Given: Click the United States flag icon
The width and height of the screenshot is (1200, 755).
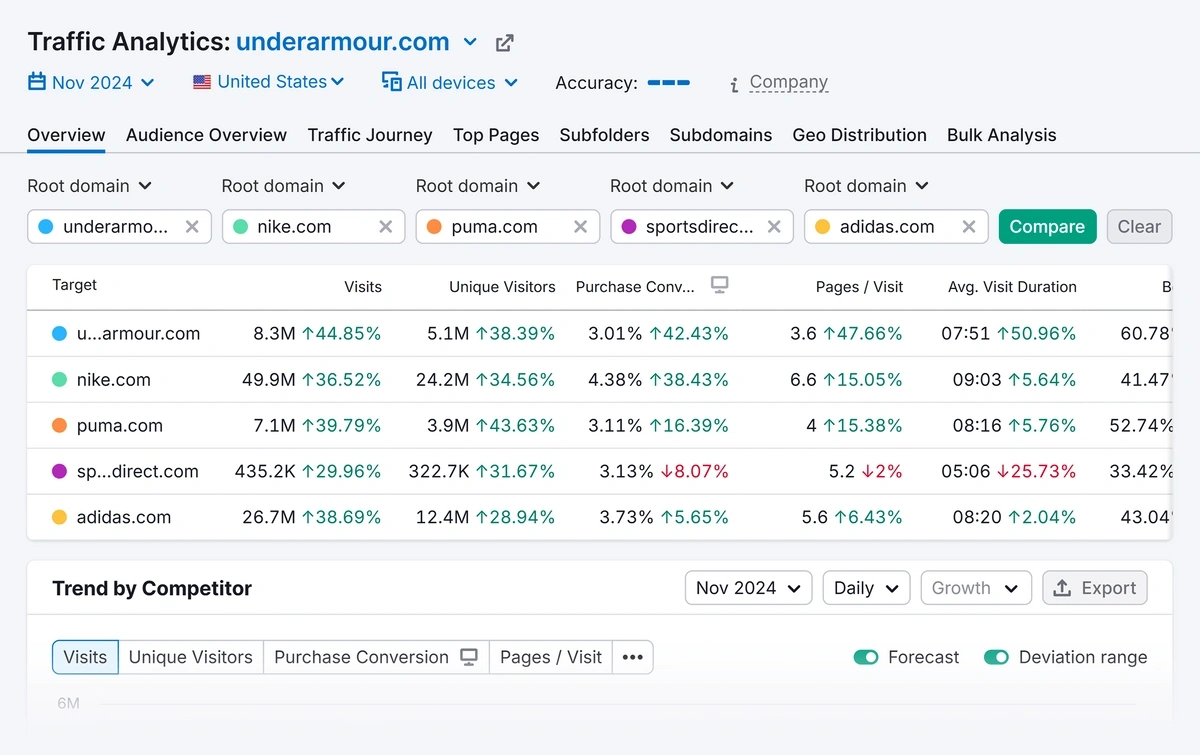Looking at the screenshot, I should click(202, 82).
